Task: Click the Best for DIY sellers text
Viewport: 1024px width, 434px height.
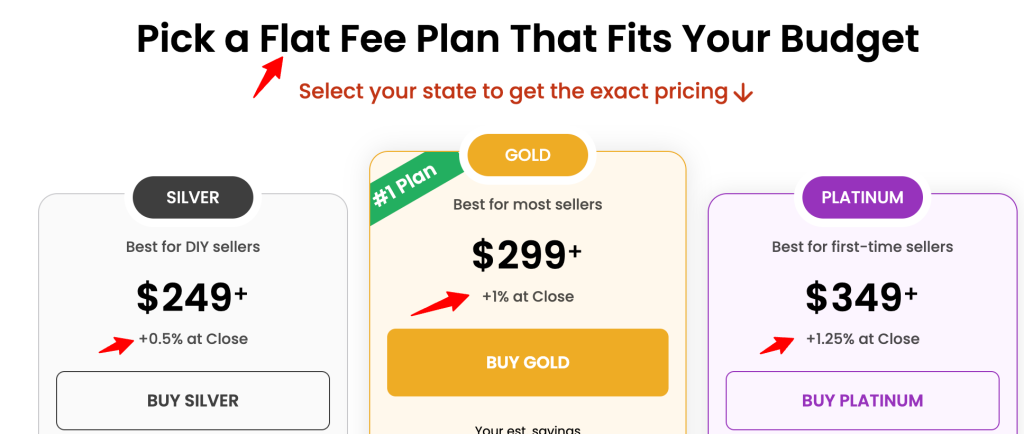Action: pyautogui.click(x=193, y=246)
